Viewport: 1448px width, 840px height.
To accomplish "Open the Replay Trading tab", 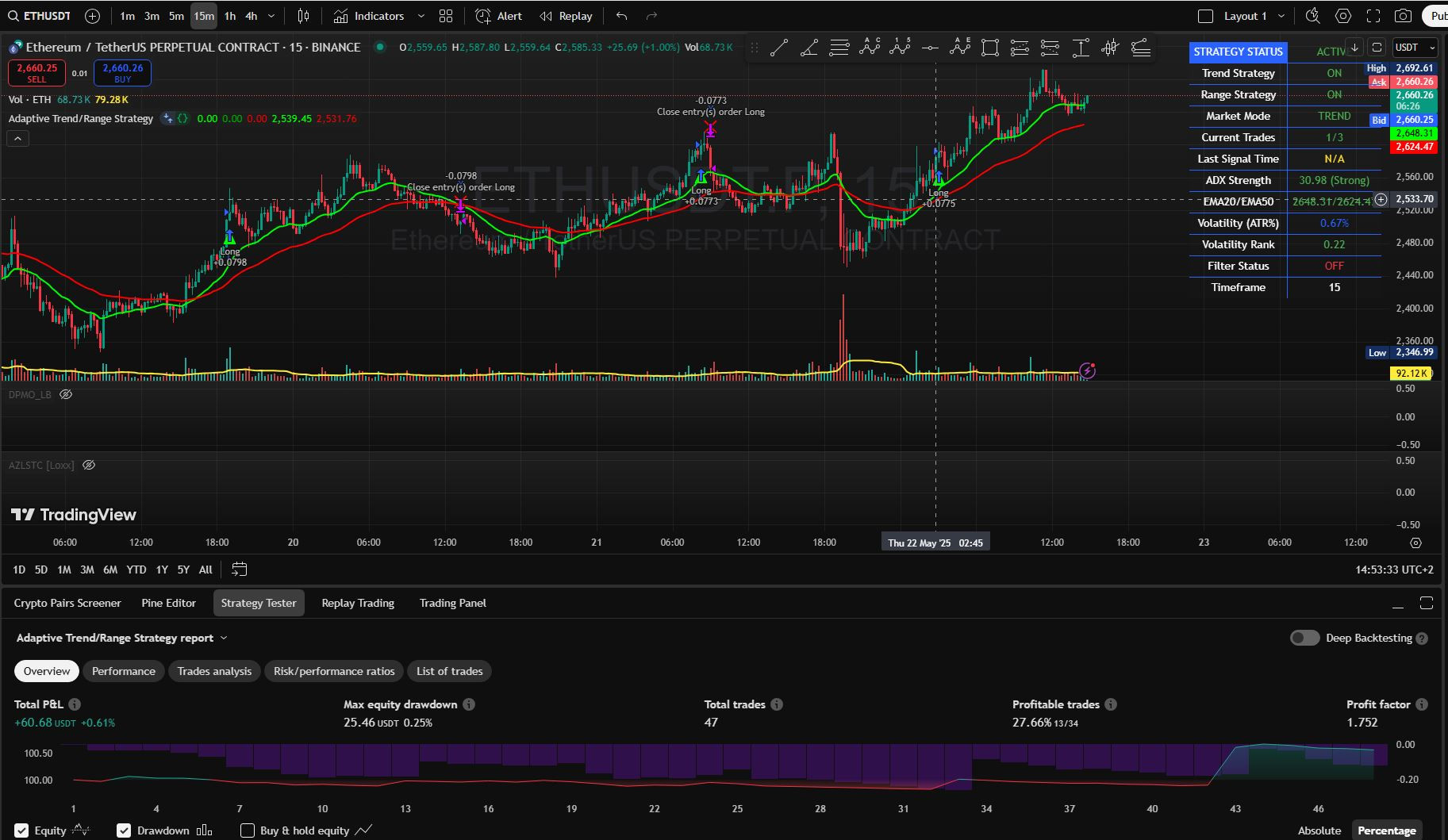I will (x=358, y=603).
